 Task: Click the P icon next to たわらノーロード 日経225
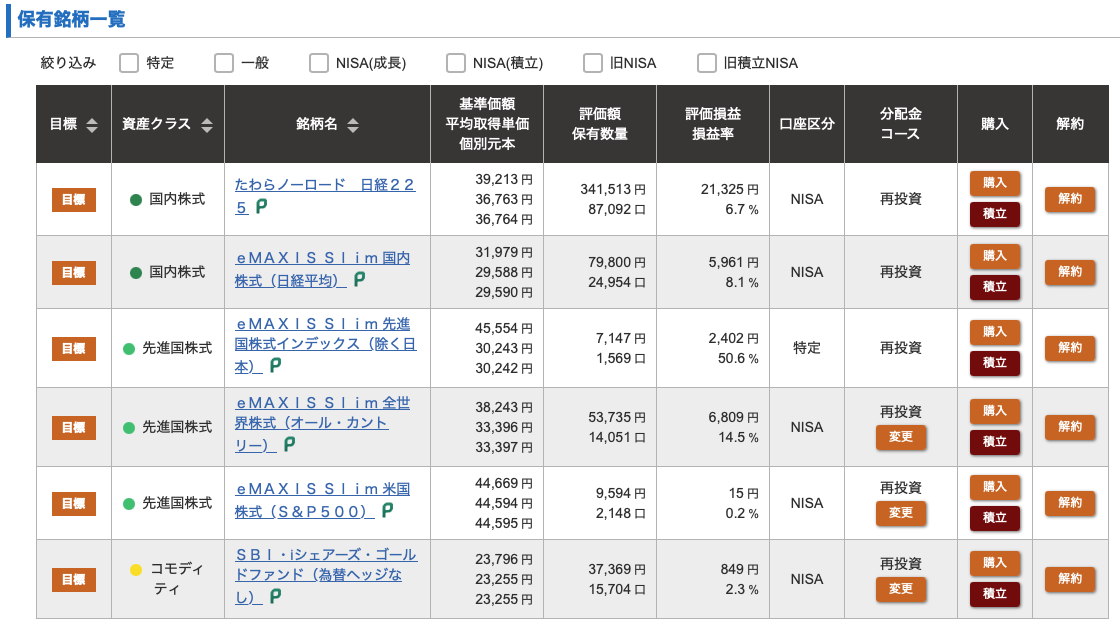pyautogui.click(x=261, y=206)
